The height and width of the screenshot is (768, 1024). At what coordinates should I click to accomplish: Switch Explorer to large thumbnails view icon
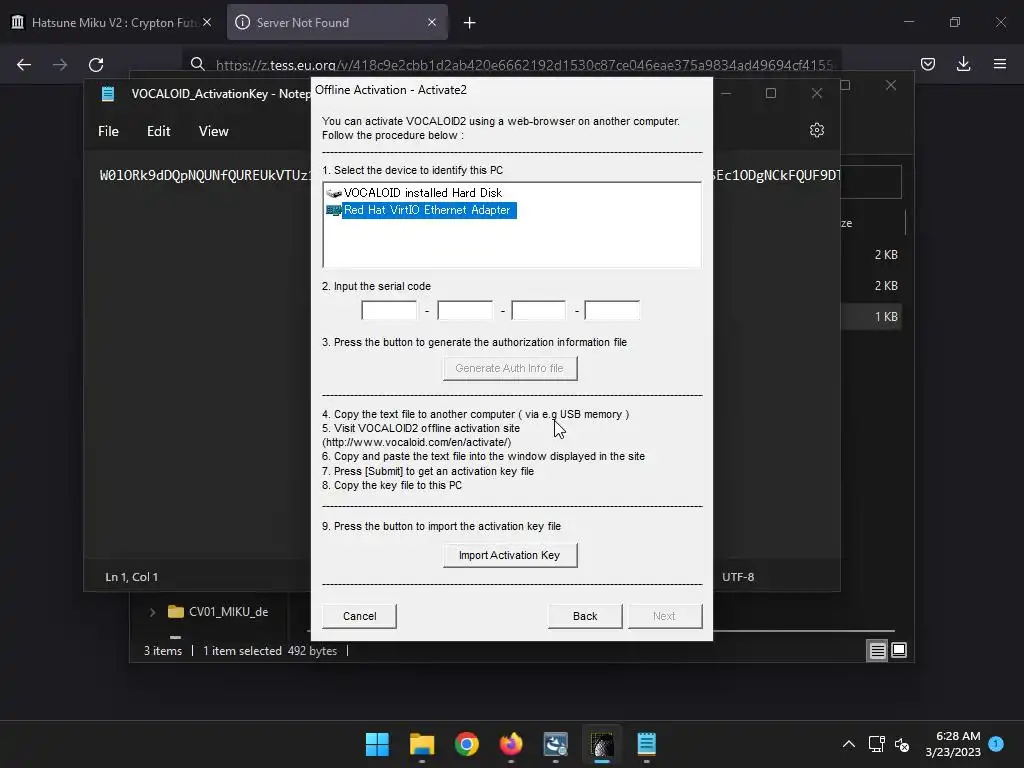[899, 650]
